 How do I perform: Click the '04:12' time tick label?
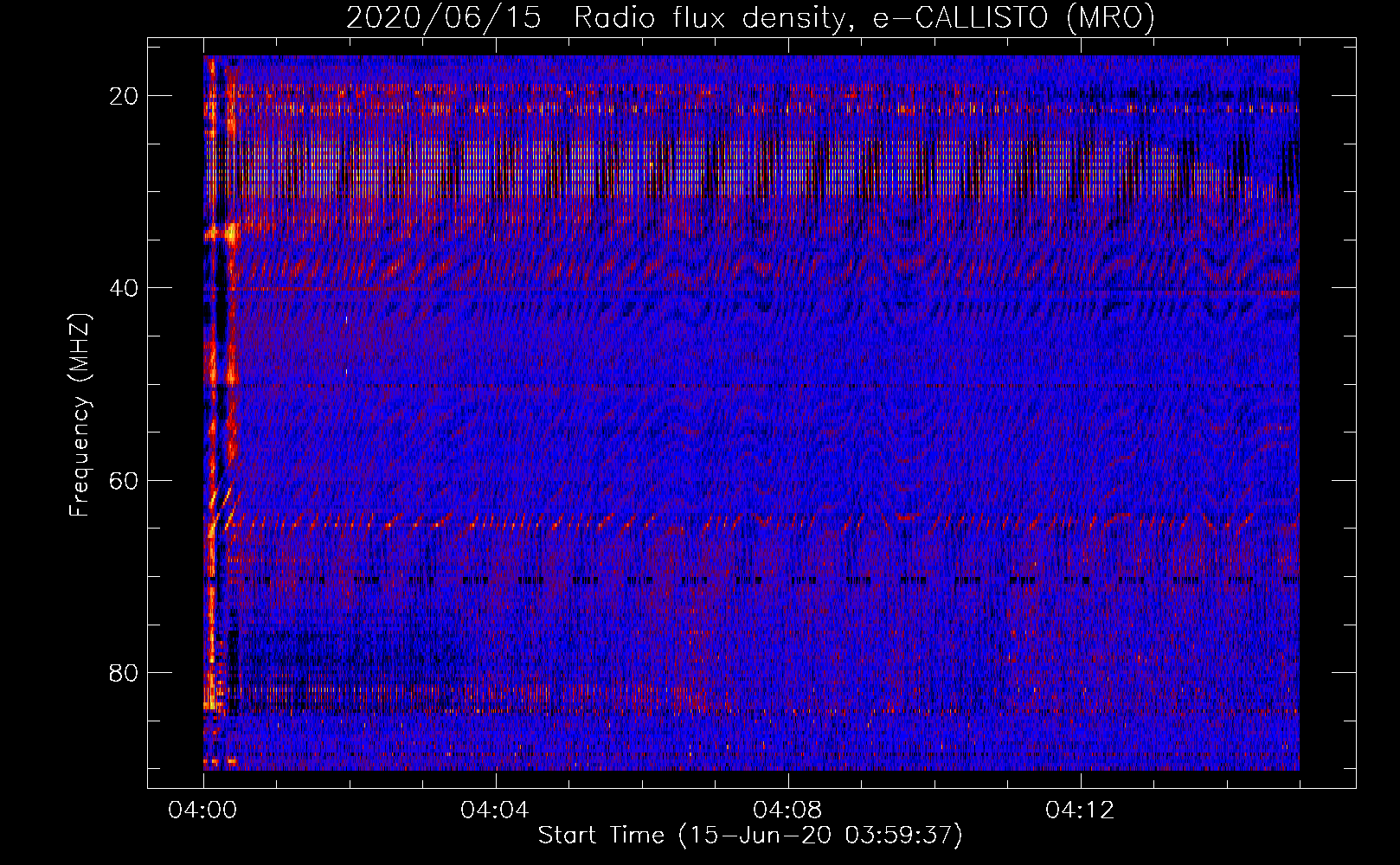point(1080,810)
